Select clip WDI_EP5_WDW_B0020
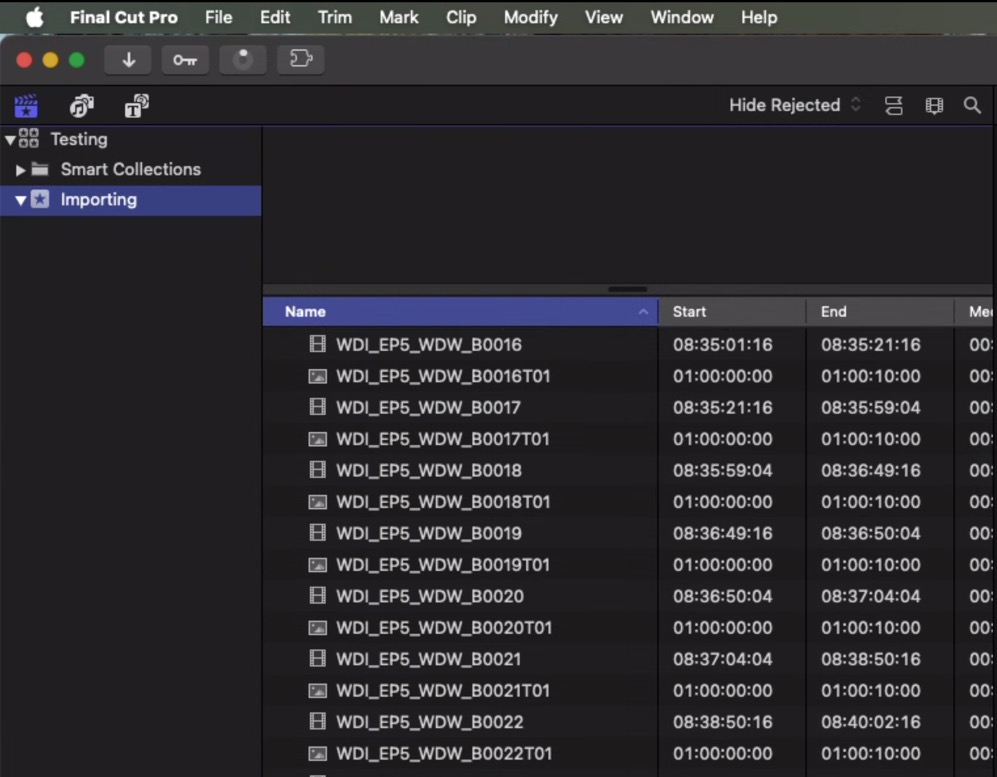Screen dimensions: 997x777 (x=430, y=596)
